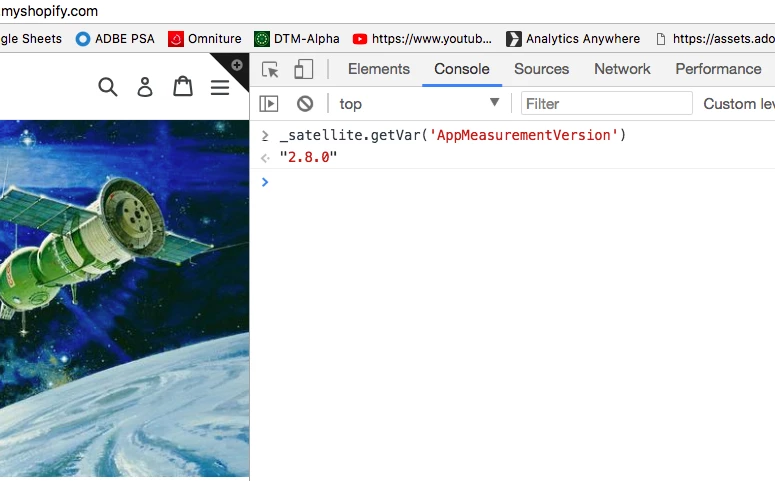Click the blue console prompt arrow
775x481 pixels.
[x=265, y=182]
